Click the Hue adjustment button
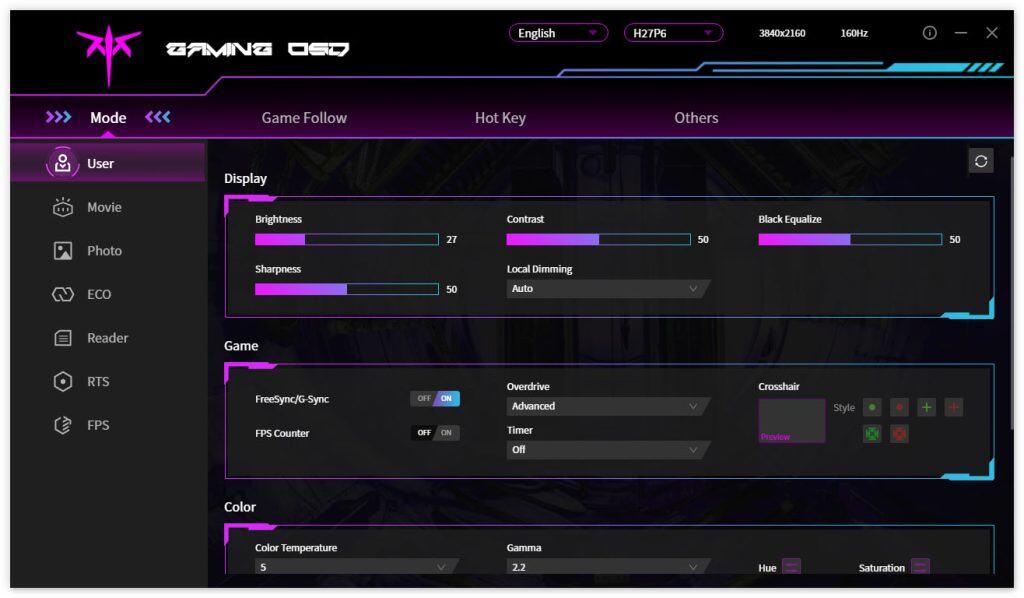1024x598 pixels. (791, 567)
